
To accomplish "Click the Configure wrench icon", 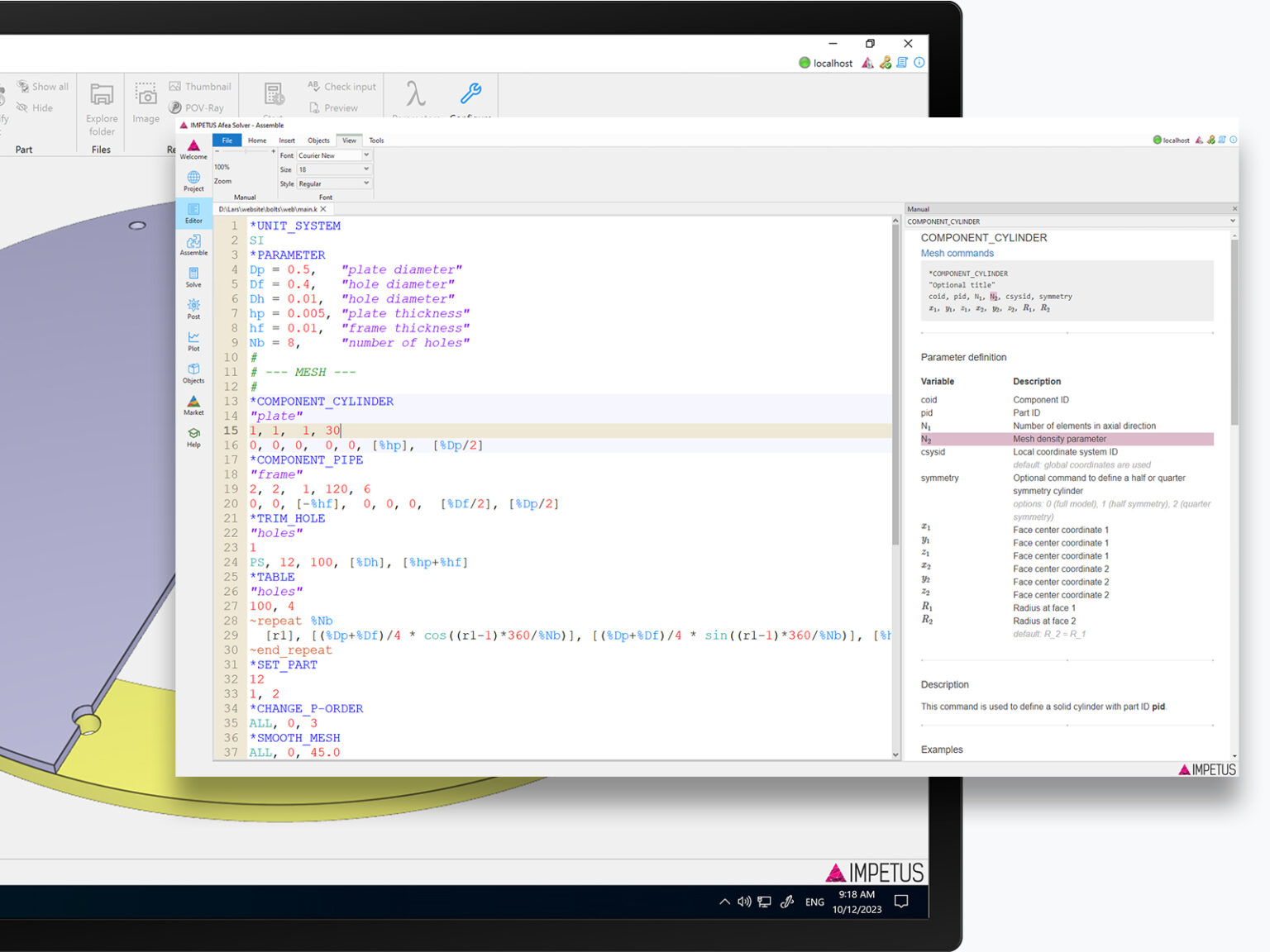I will click(x=470, y=94).
